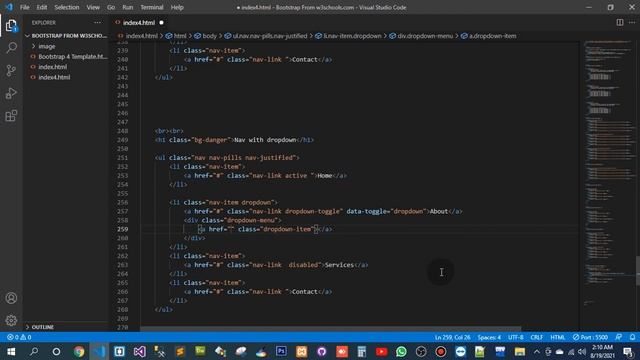Open the Search view in activity bar
The image size is (640, 360).
(x=11, y=48)
